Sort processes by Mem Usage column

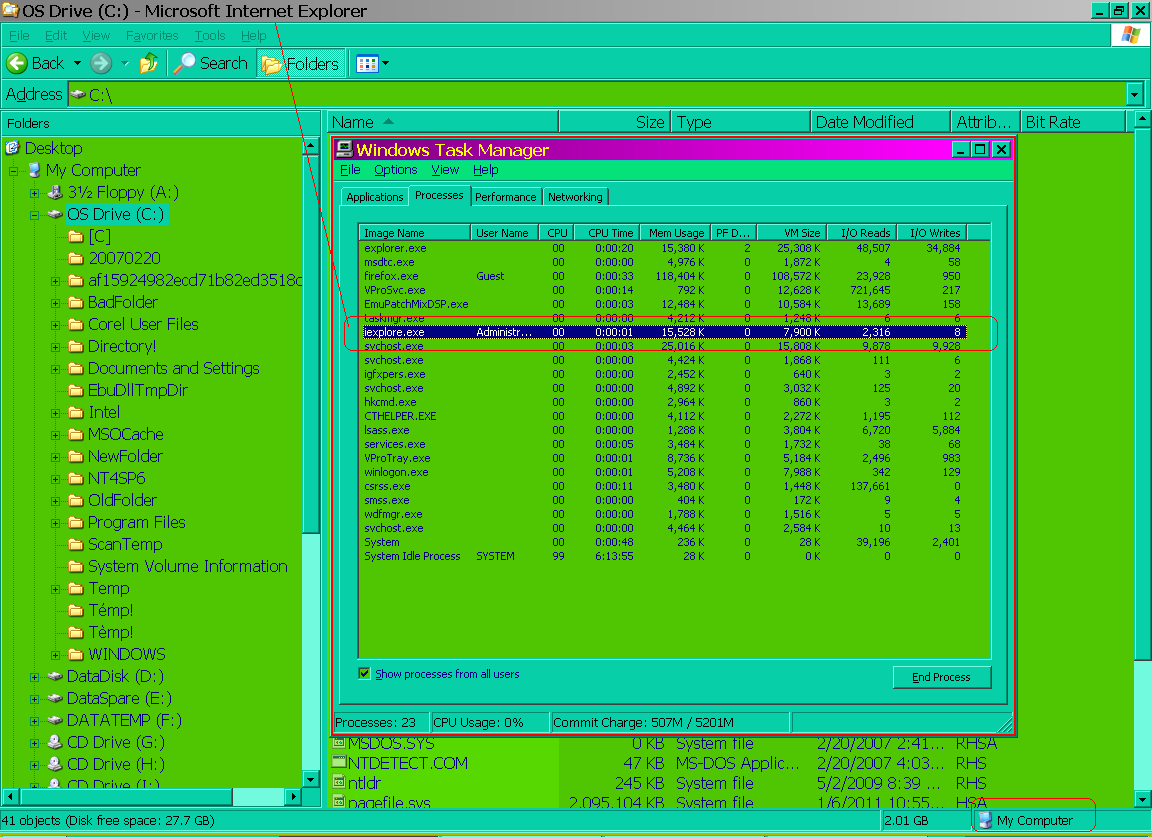pos(675,233)
